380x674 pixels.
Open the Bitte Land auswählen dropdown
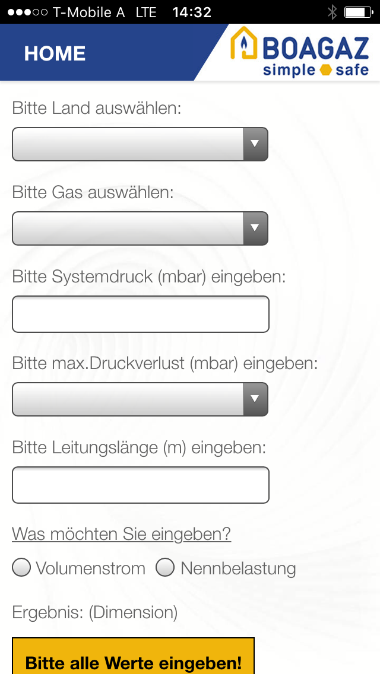click(140, 144)
